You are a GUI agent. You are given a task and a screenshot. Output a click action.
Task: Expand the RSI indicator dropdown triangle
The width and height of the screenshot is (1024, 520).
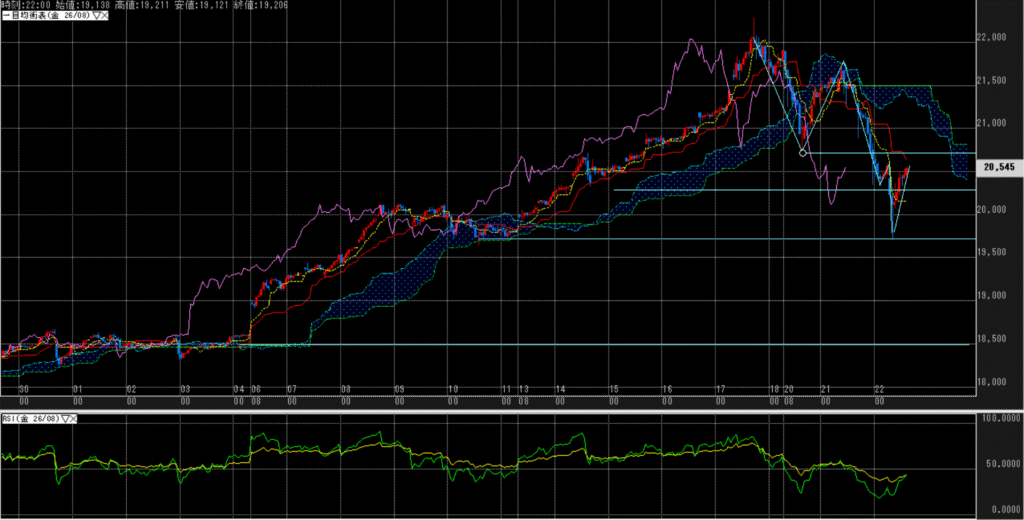(67, 419)
